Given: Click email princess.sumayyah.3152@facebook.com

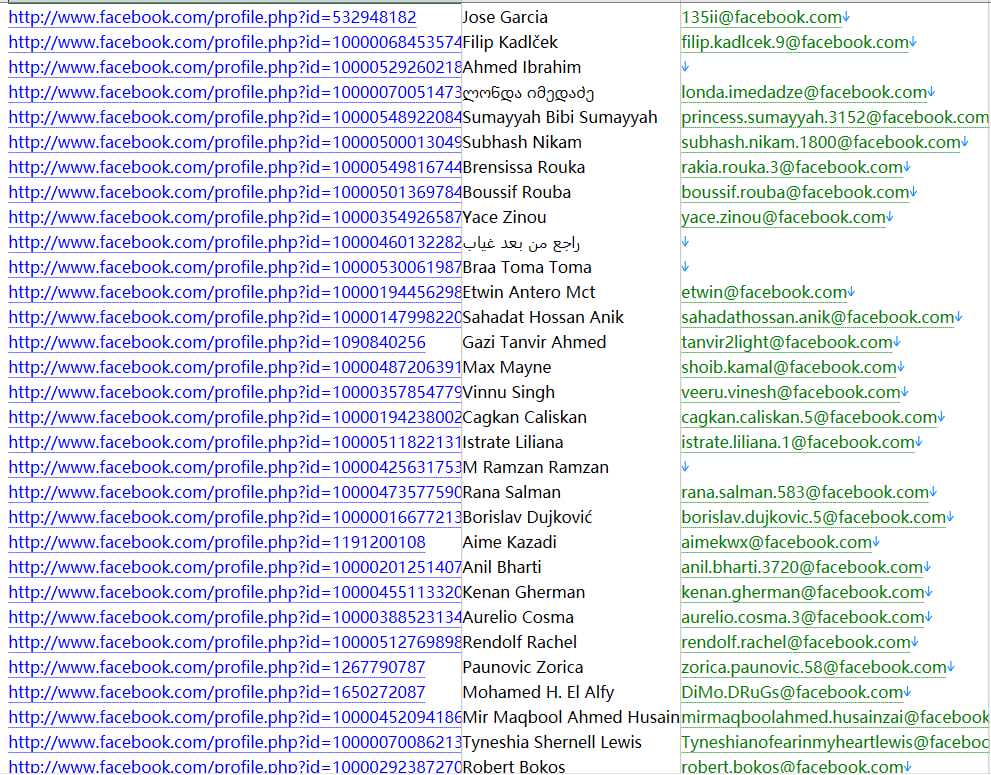Looking at the screenshot, I should pyautogui.click(x=835, y=118).
